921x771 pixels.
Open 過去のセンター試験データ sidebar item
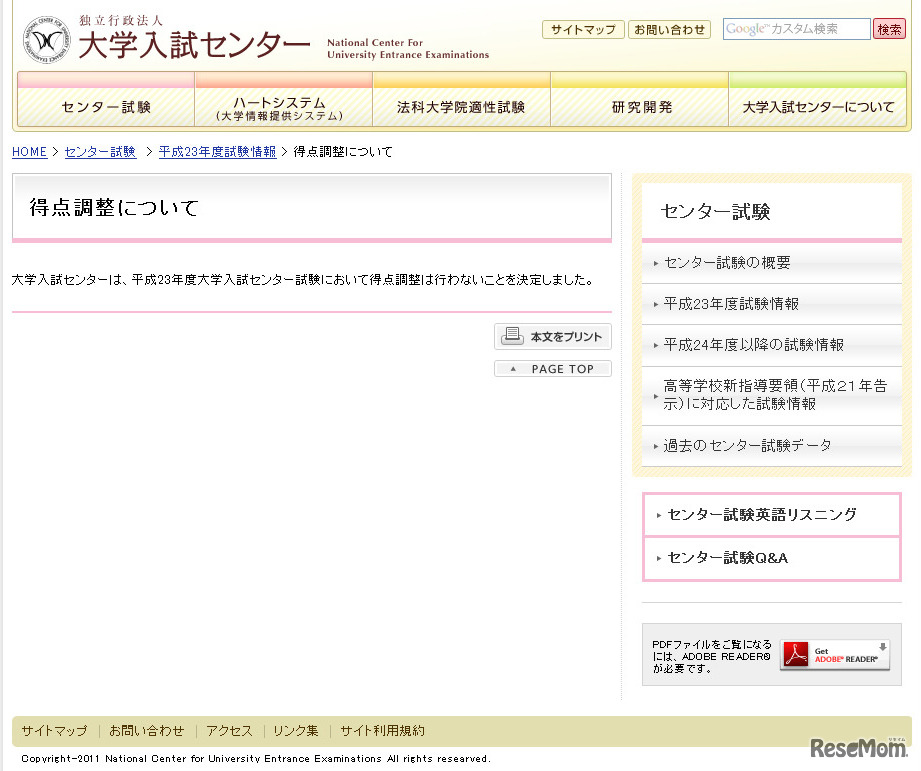coord(747,445)
